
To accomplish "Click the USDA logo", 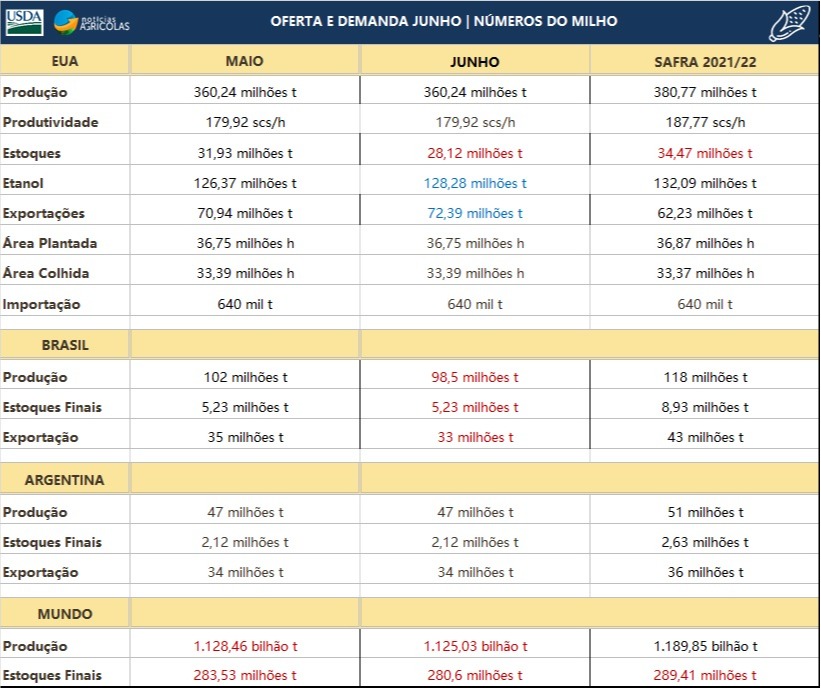I will coord(24,21).
